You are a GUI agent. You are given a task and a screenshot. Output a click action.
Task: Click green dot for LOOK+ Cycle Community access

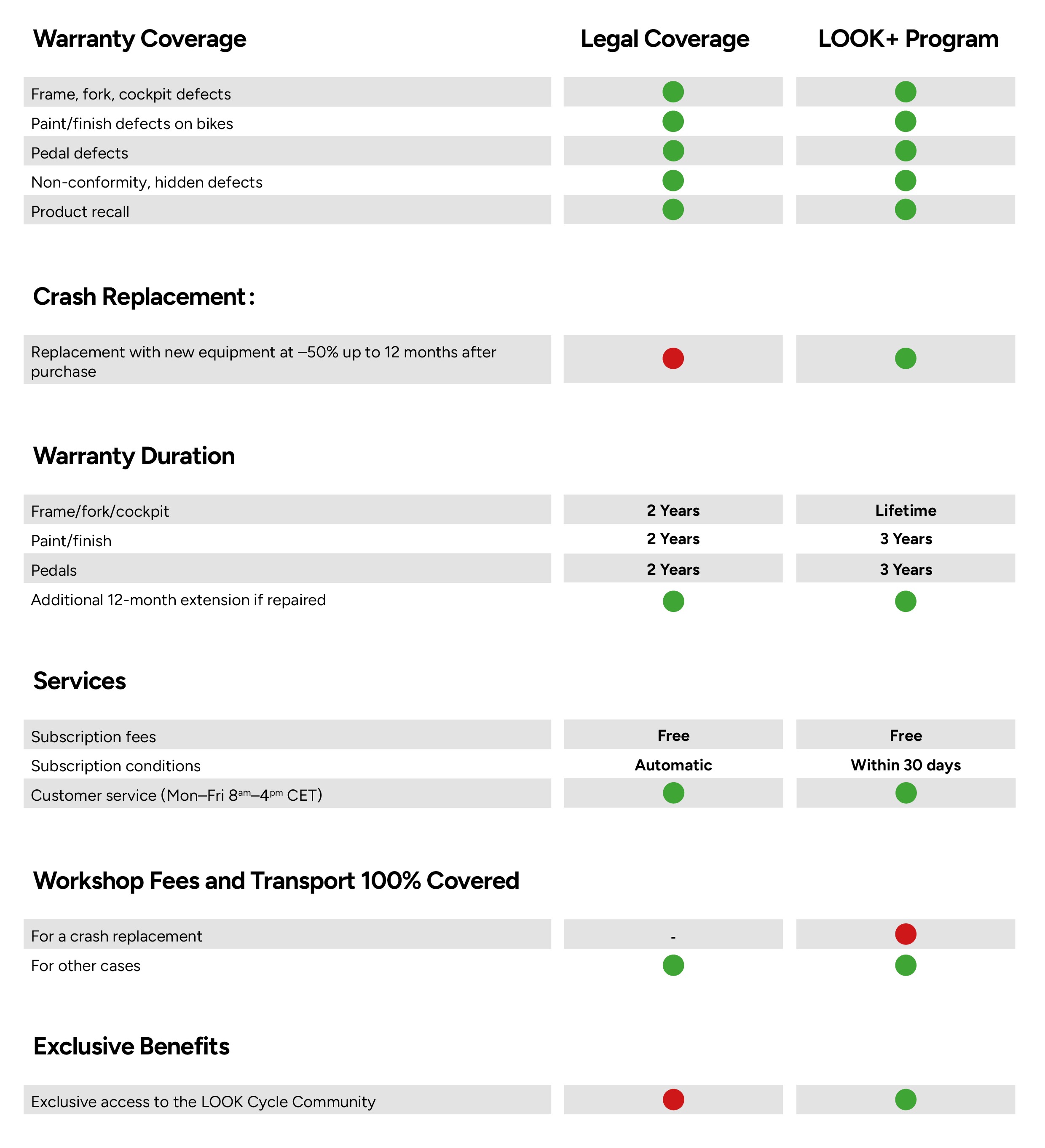(x=905, y=1100)
